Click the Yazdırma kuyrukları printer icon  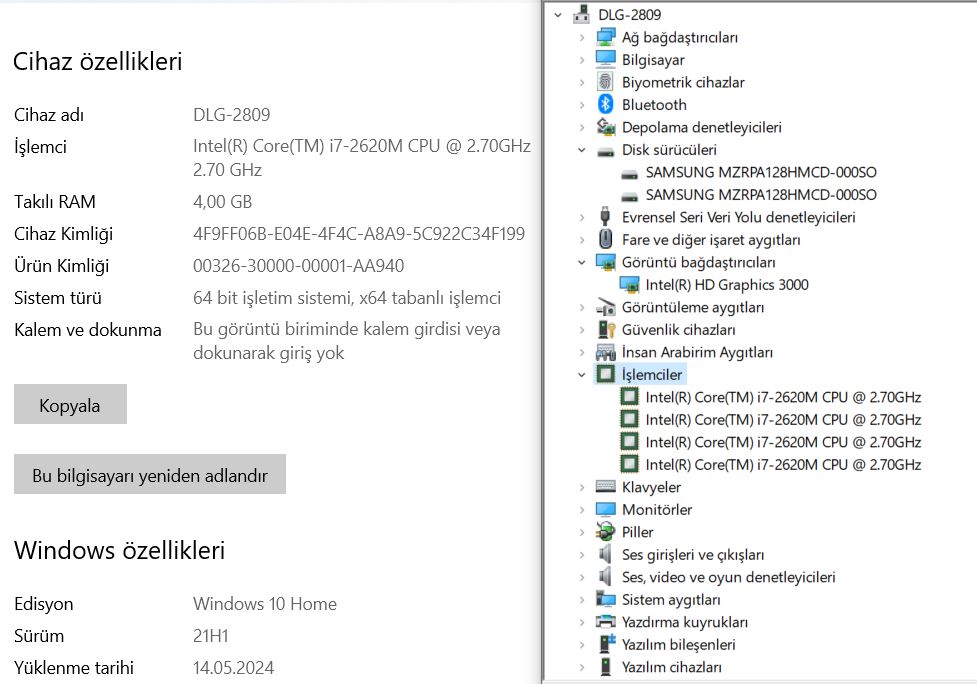(x=606, y=622)
